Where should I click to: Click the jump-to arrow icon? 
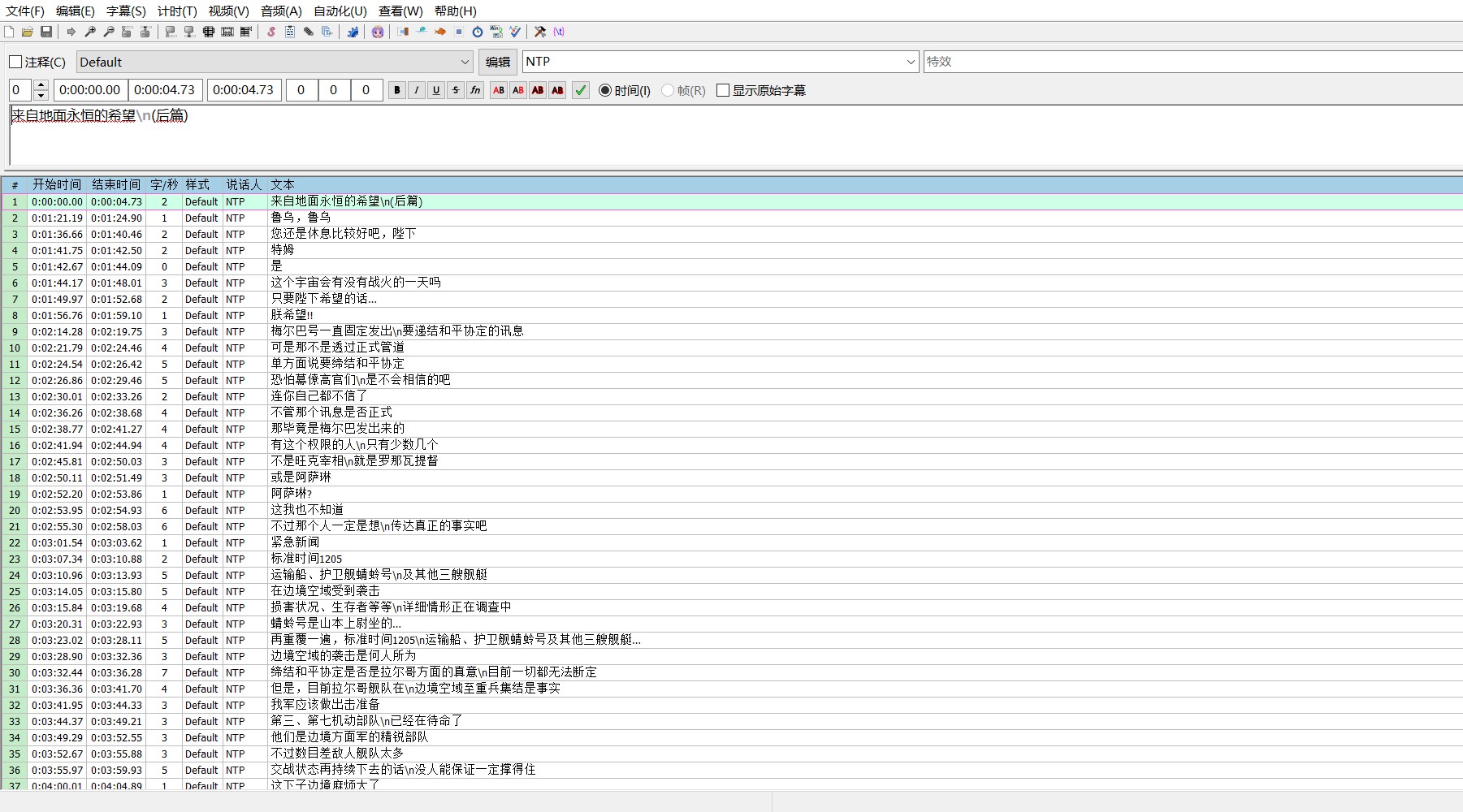click(x=71, y=32)
